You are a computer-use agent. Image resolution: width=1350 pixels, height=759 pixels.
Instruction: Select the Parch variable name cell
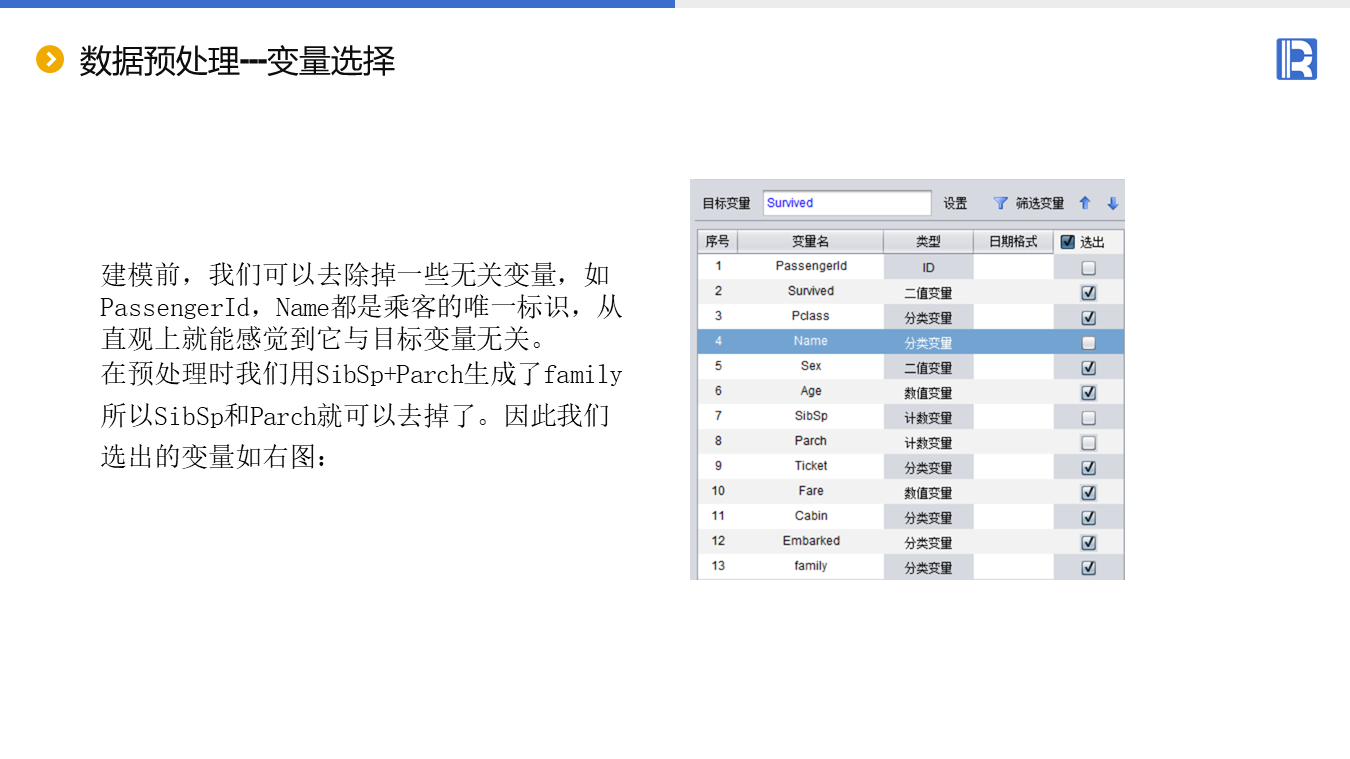(811, 442)
